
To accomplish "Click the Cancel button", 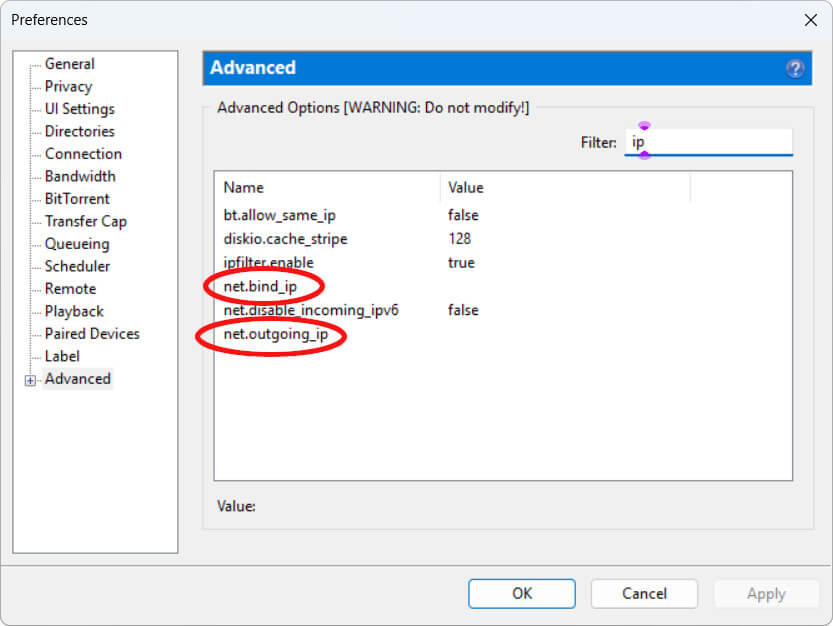I will [644, 594].
